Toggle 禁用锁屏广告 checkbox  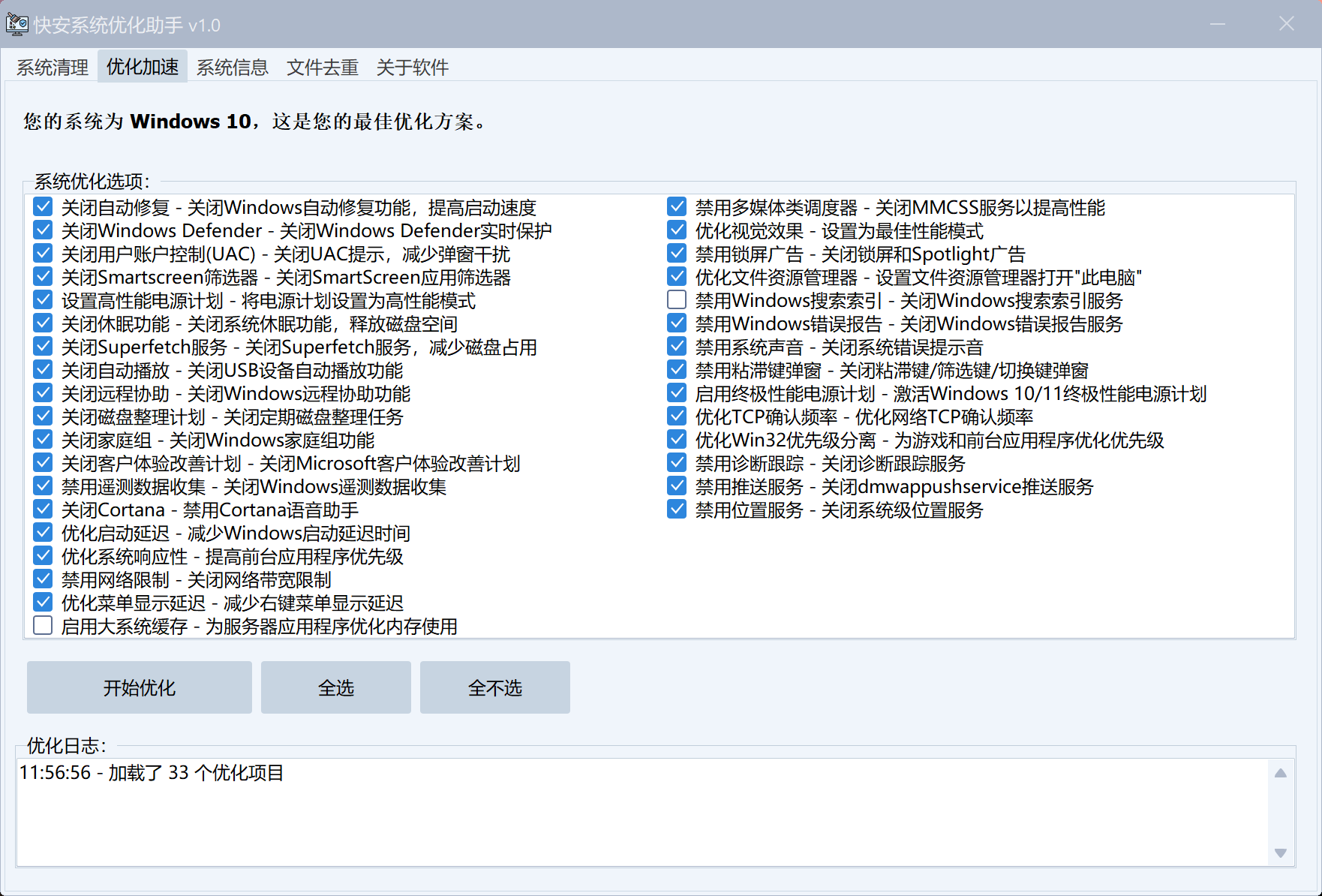point(677,254)
